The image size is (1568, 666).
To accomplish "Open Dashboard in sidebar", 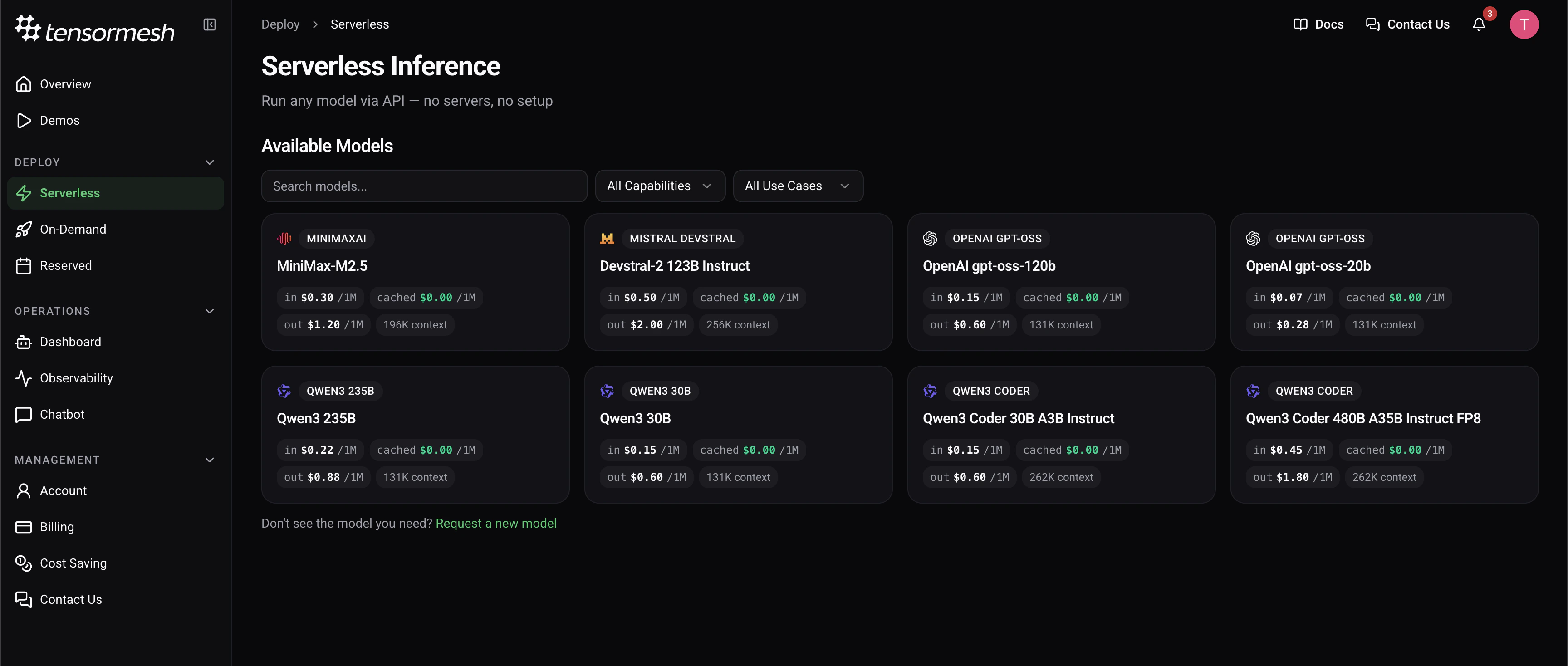I will 116,342.
